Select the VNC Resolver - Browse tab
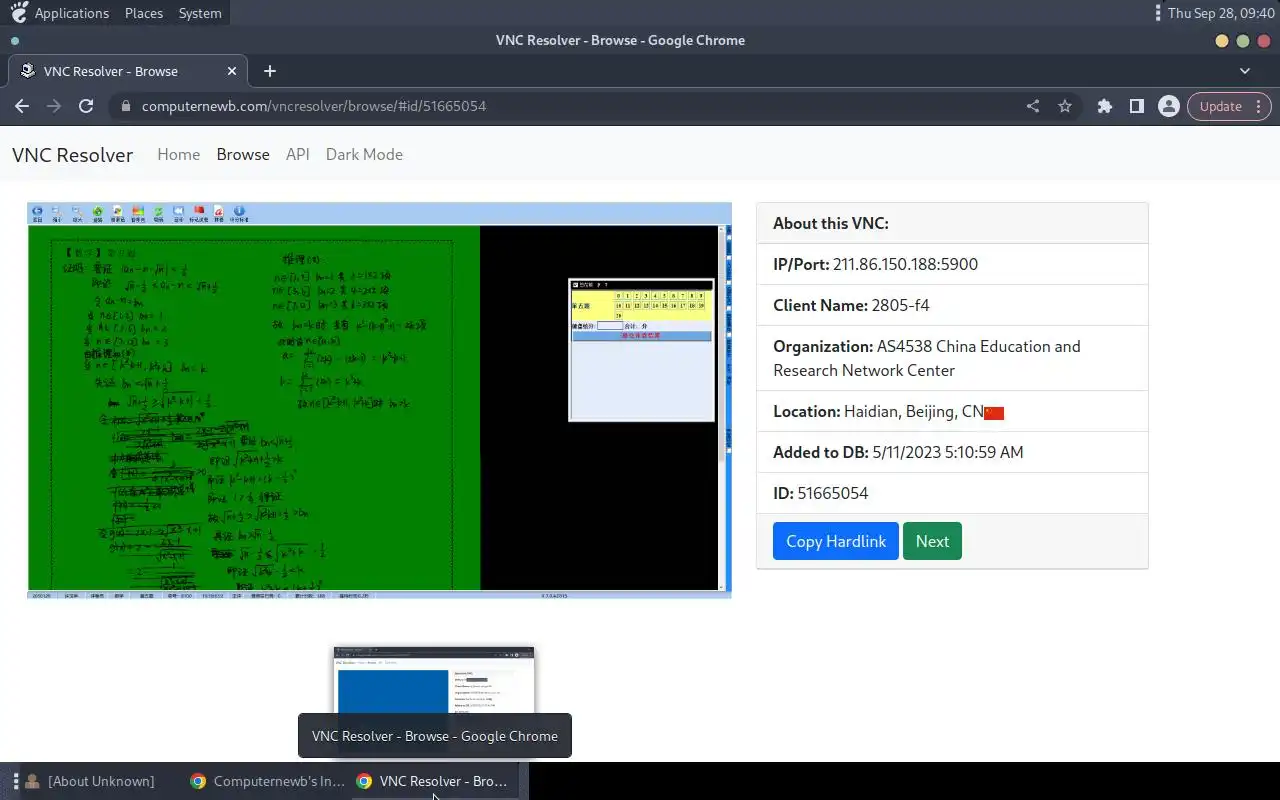 pyautogui.click(x=128, y=71)
